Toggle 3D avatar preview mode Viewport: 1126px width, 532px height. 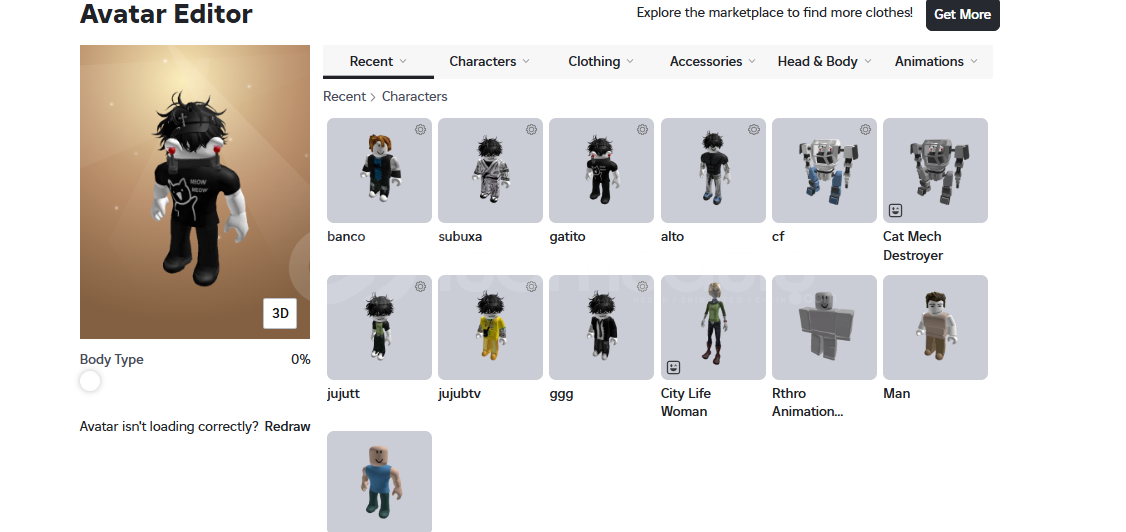tap(280, 314)
